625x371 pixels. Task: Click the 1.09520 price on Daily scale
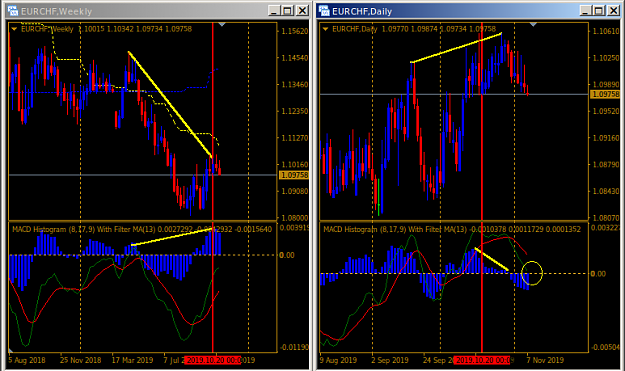[x=606, y=111]
